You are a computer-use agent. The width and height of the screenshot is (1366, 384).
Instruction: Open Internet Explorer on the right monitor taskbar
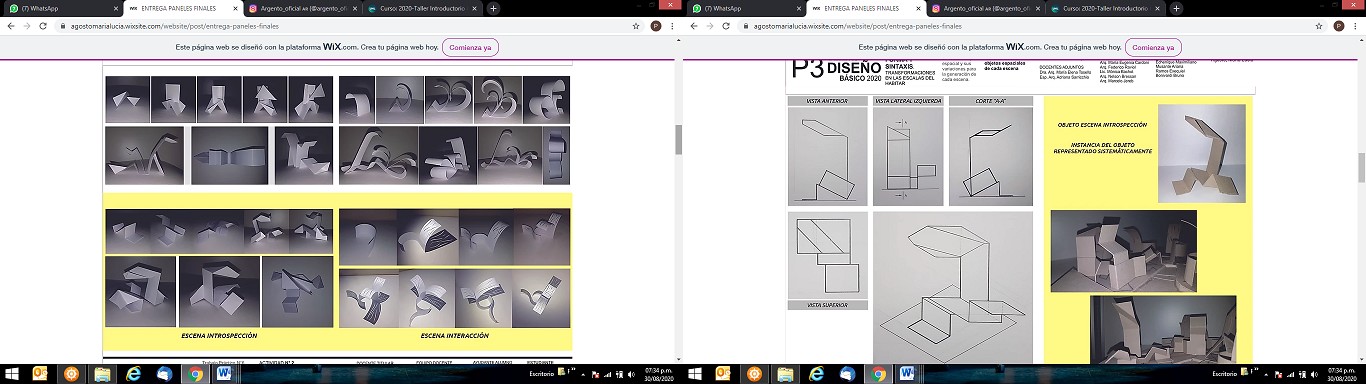click(x=816, y=374)
